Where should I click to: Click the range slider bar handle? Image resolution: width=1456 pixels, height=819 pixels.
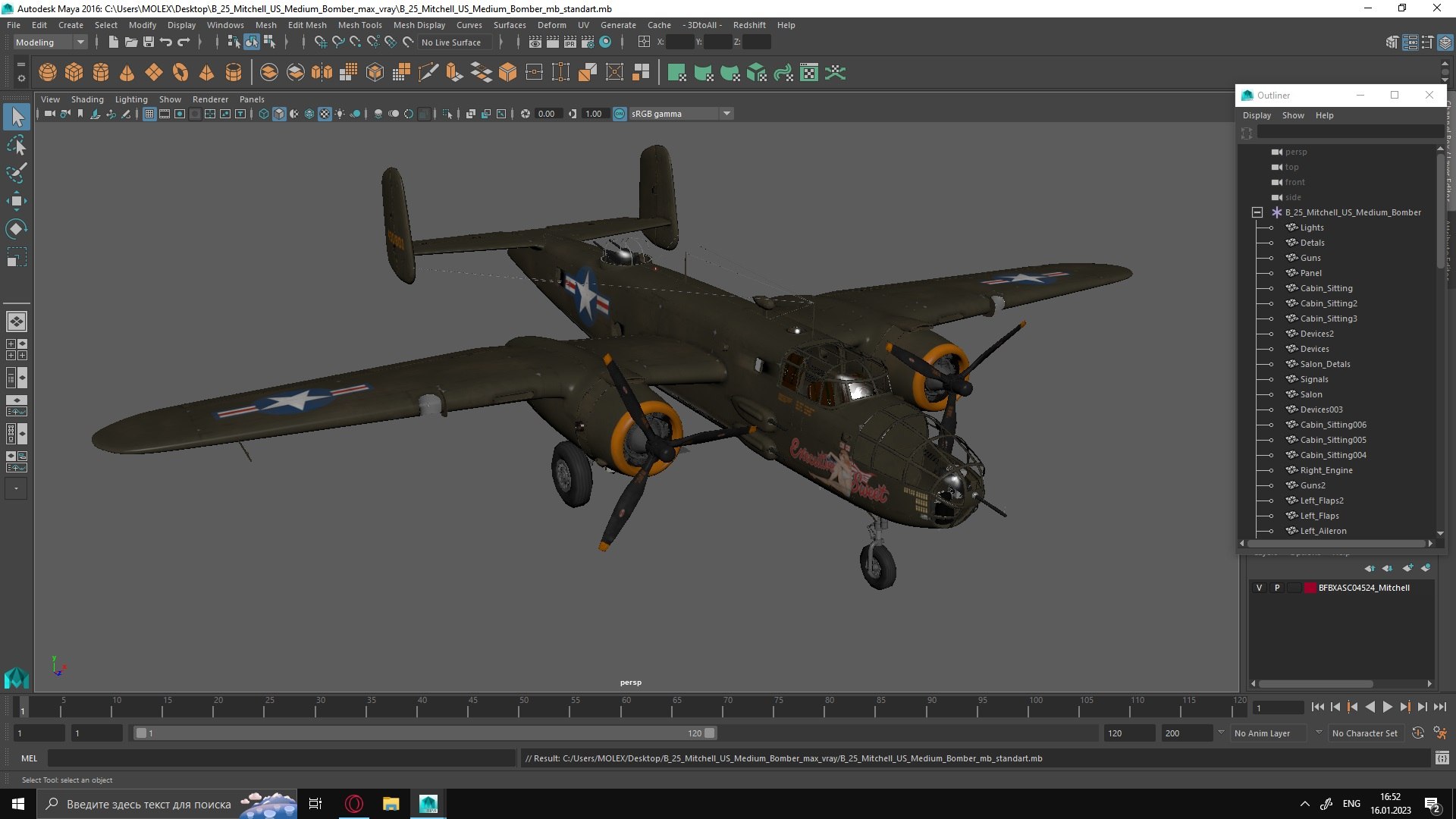coord(424,733)
